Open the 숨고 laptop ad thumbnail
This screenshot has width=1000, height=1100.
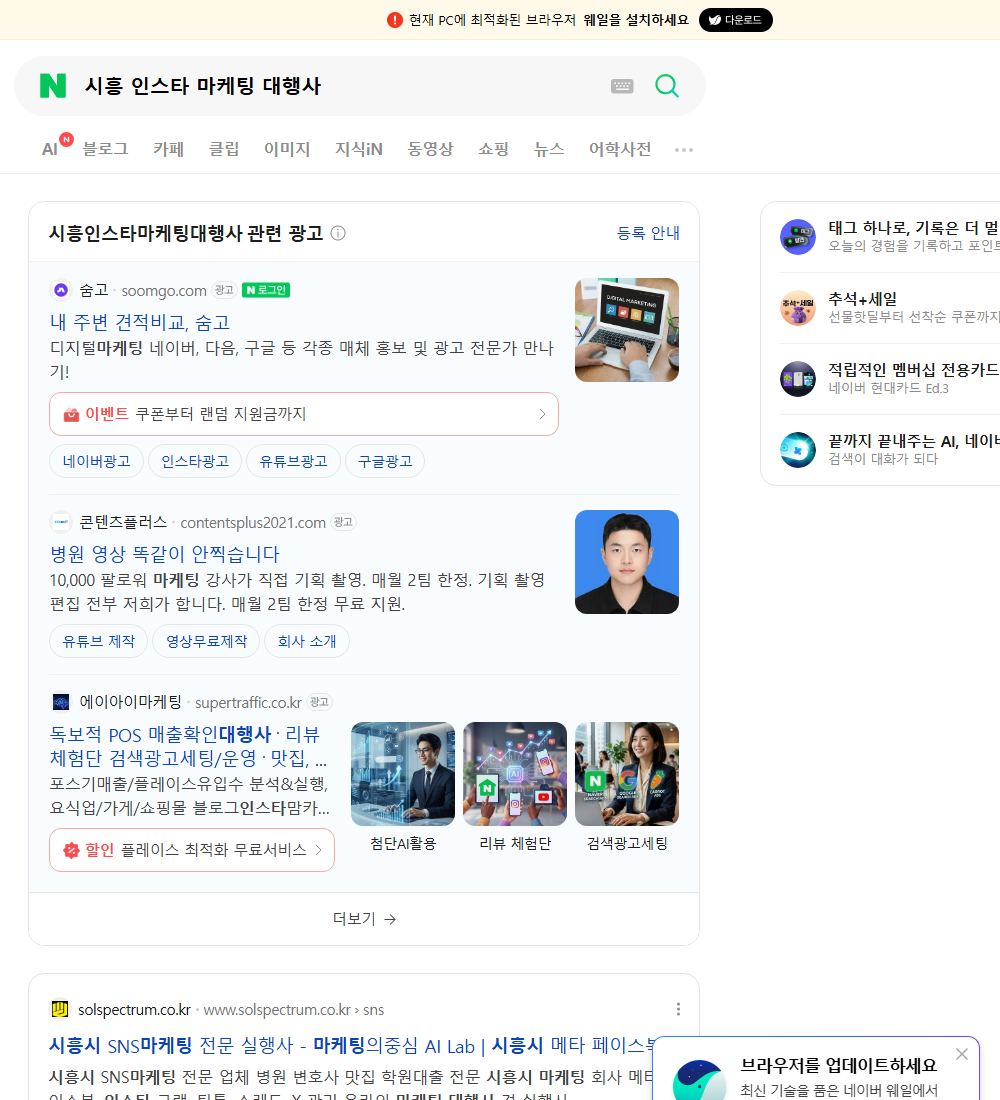tap(627, 330)
